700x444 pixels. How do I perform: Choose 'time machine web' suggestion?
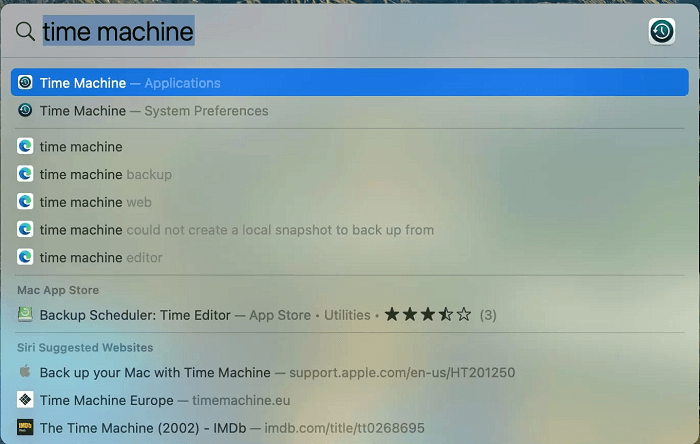350,202
